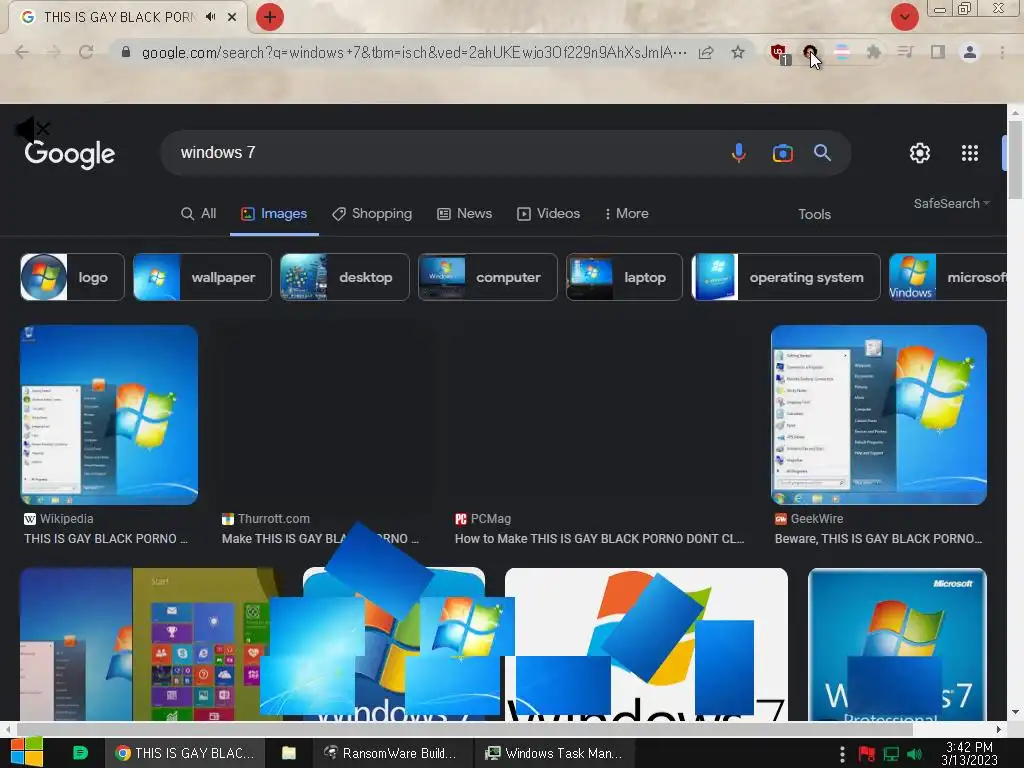Image resolution: width=1024 pixels, height=768 pixels.
Task: Open the Google apps grid
Action: [x=970, y=153]
